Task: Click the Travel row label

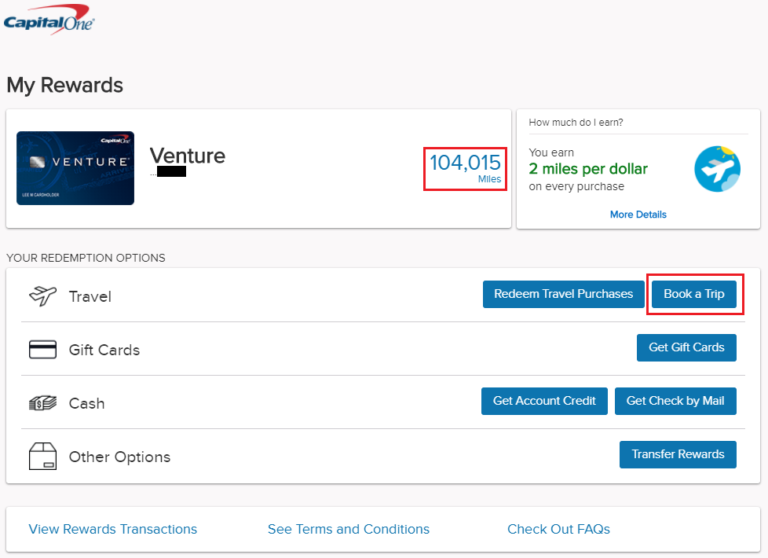Action: coord(90,296)
